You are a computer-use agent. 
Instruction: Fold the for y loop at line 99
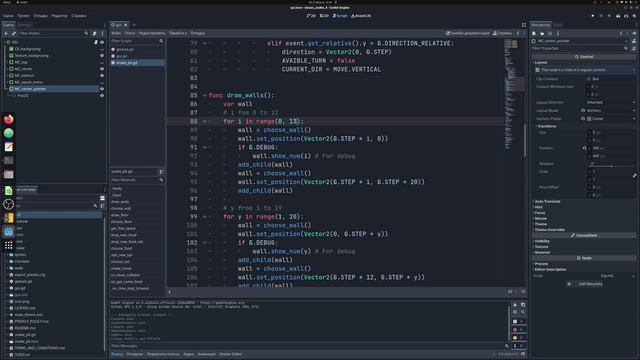pyautogui.click(x=204, y=217)
